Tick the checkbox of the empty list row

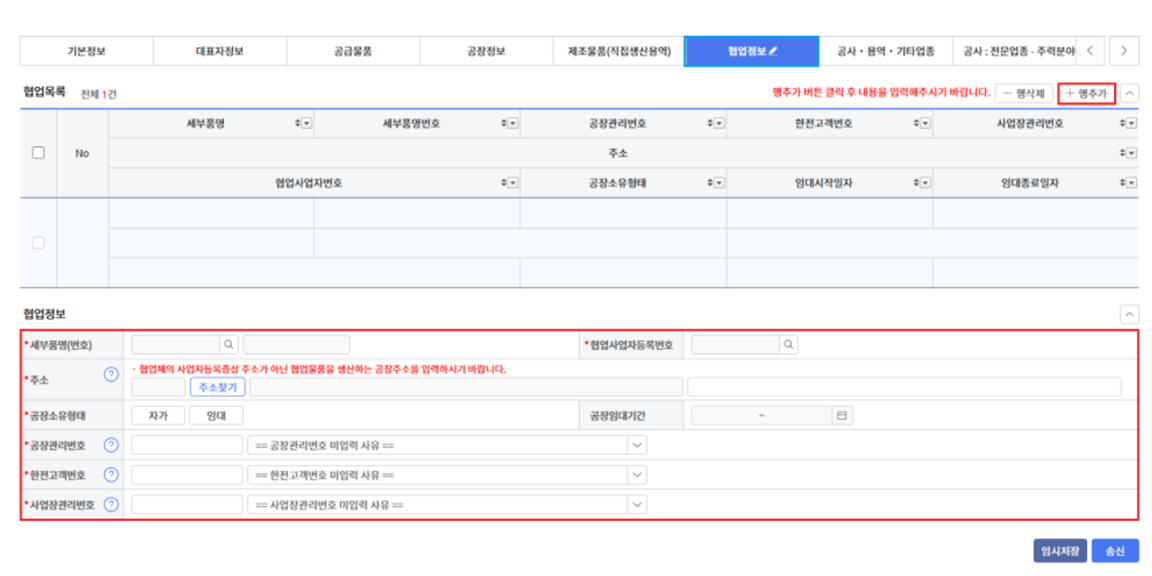(x=38, y=243)
